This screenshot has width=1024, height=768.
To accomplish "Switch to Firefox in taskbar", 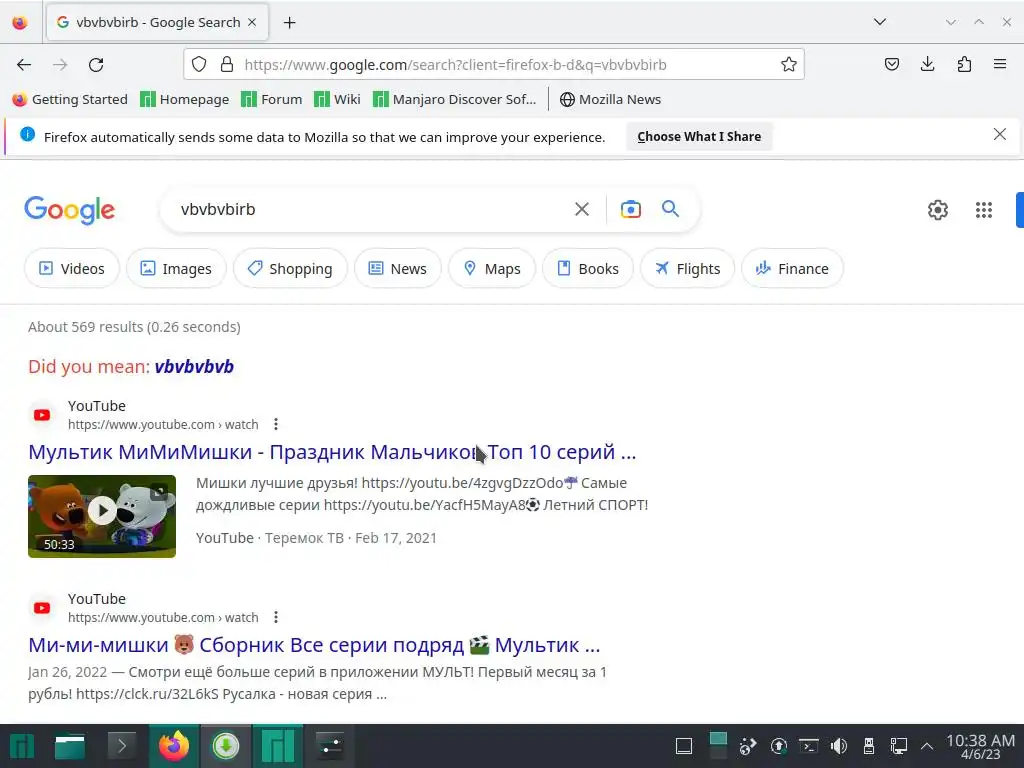I will (174, 746).
